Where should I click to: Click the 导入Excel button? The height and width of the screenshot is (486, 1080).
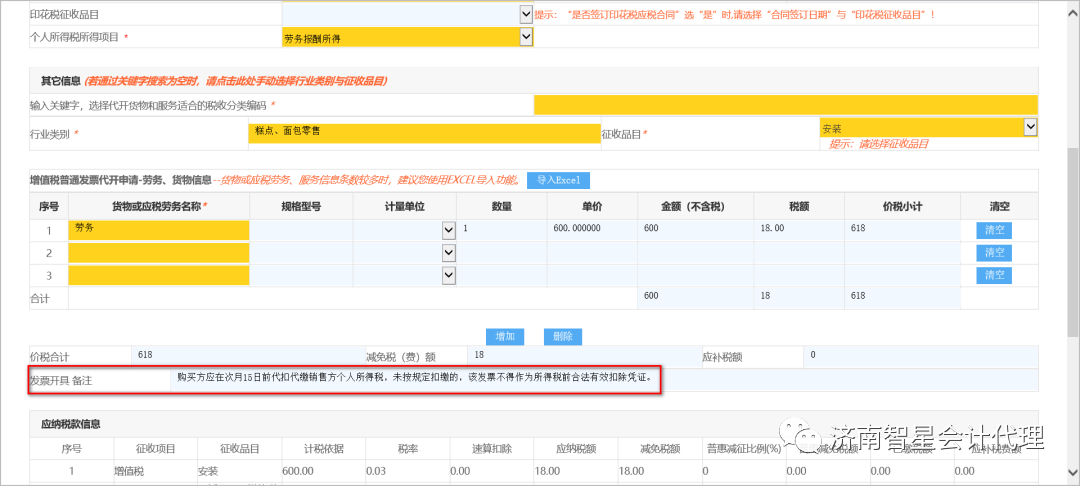559,180
